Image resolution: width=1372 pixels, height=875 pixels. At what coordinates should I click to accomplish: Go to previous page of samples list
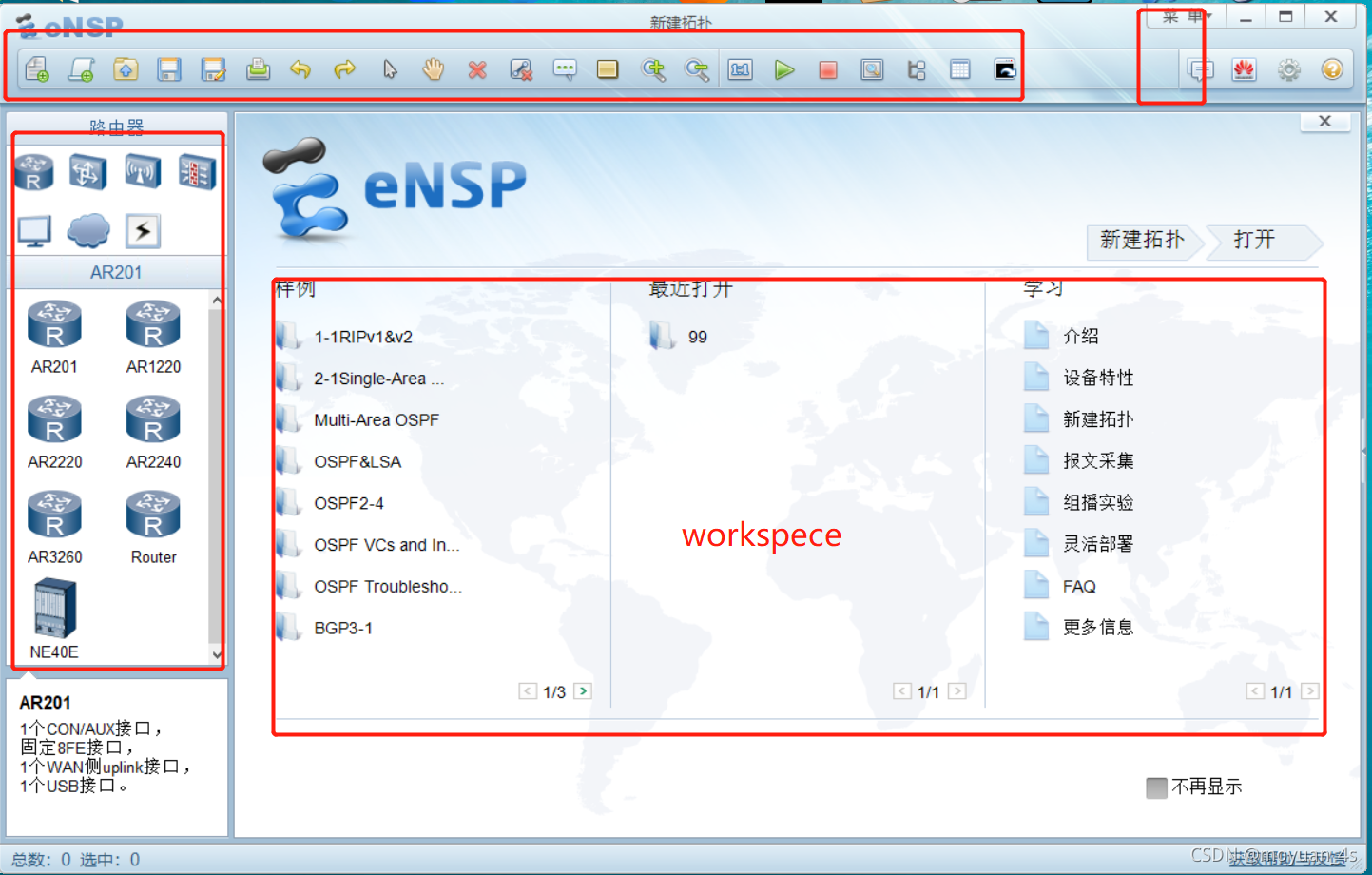pyautogui.click(x=528, y=691)
